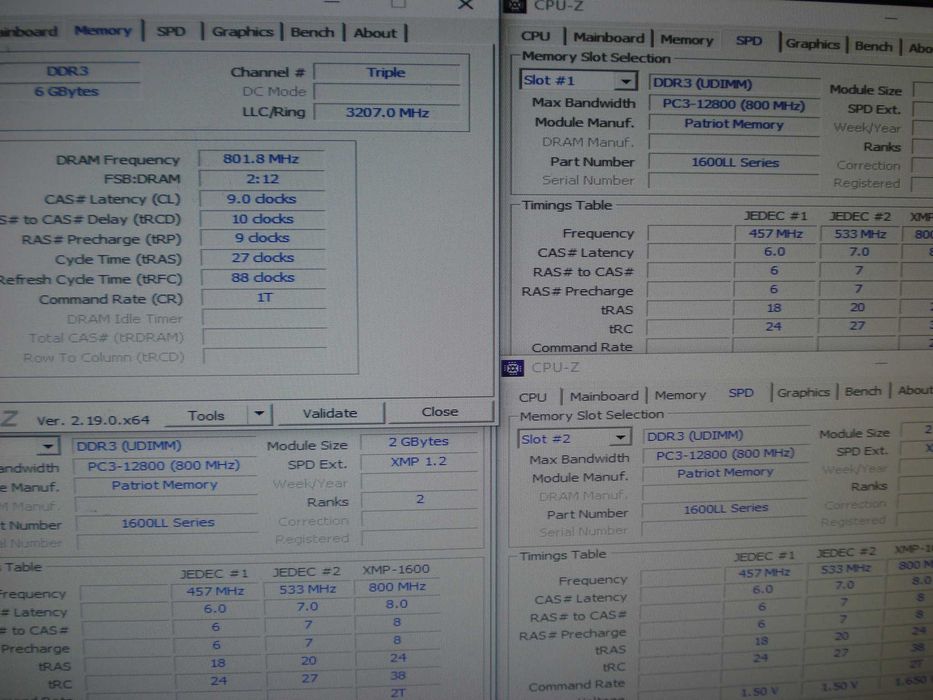Click the Module Size 2 GBytes value
Image resolution: width=933 pixels, height=700 pixels.
[x=418, y=442]
